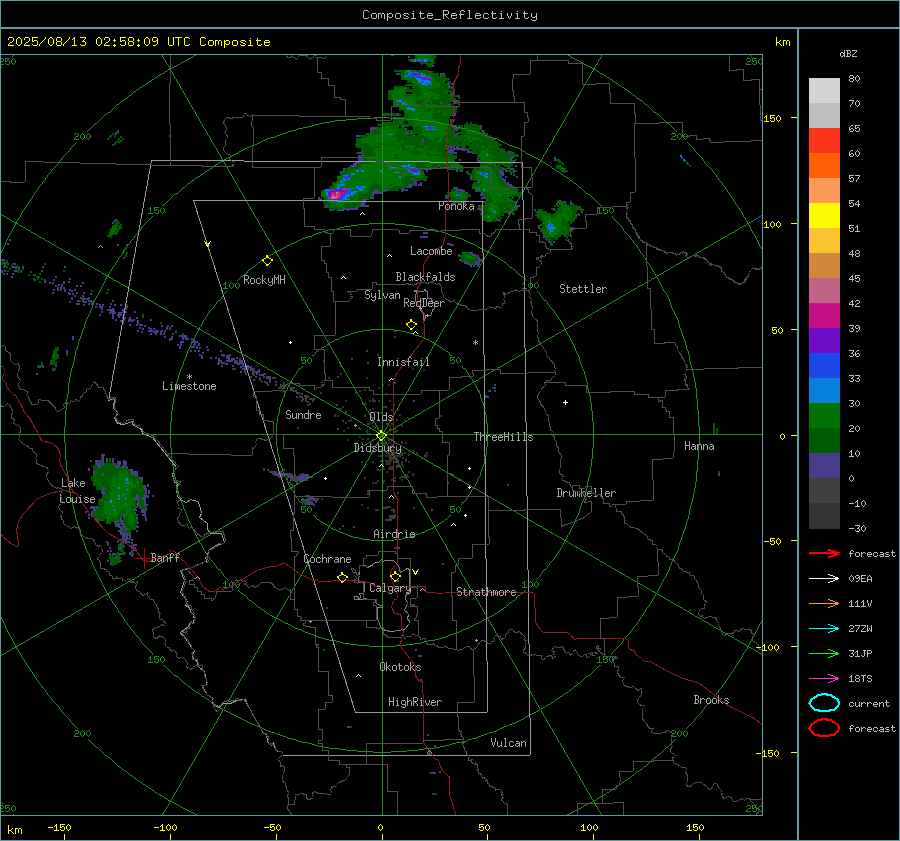
Task: Click the HighRiver city label
Action: point(415,702)
